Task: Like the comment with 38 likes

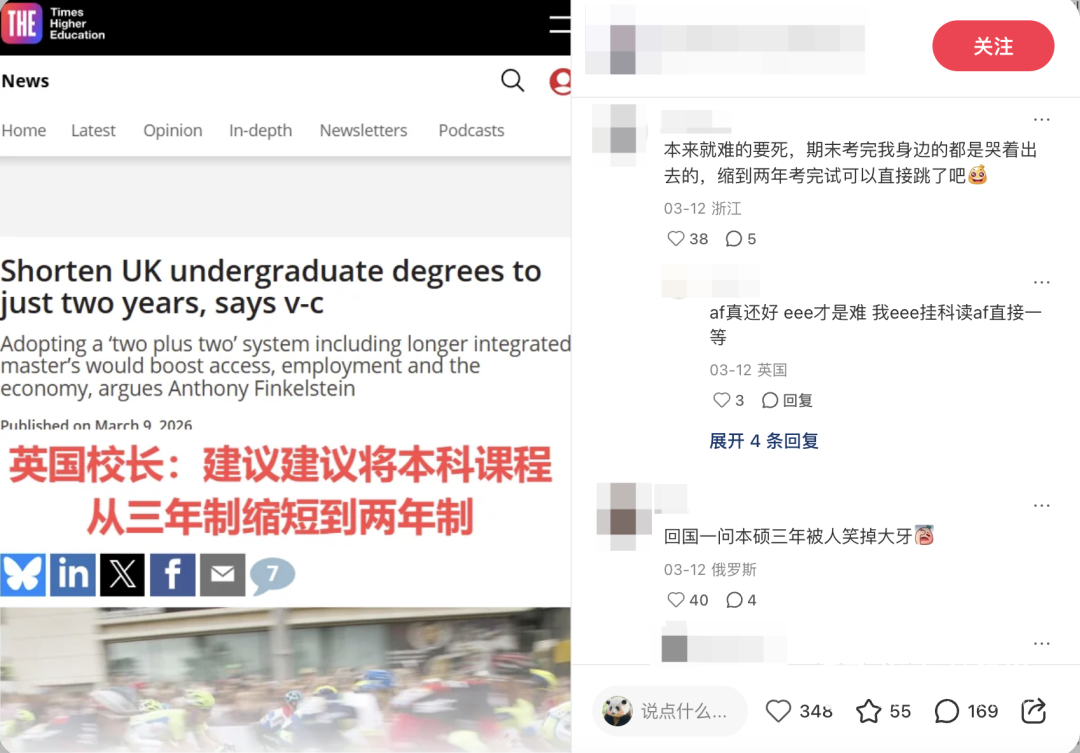Action: click(x=676, y=238)
